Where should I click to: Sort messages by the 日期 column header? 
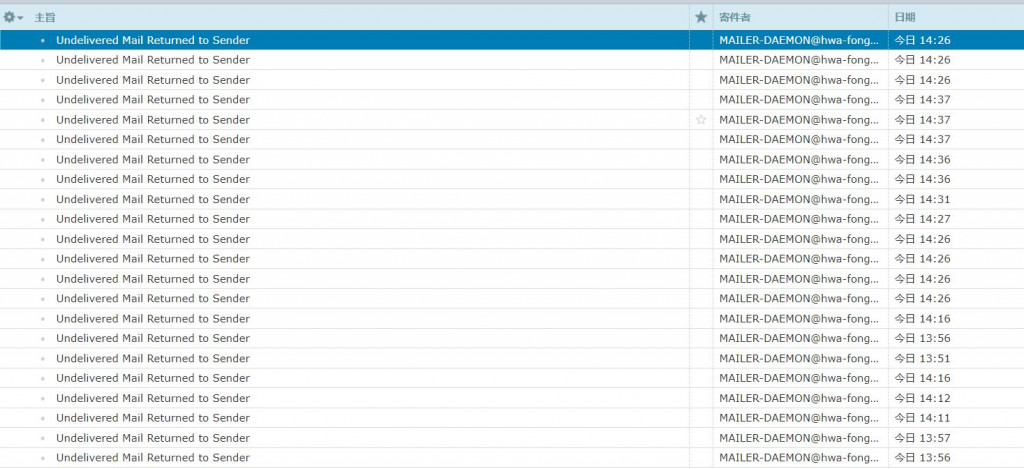click(x=904, y=18)
